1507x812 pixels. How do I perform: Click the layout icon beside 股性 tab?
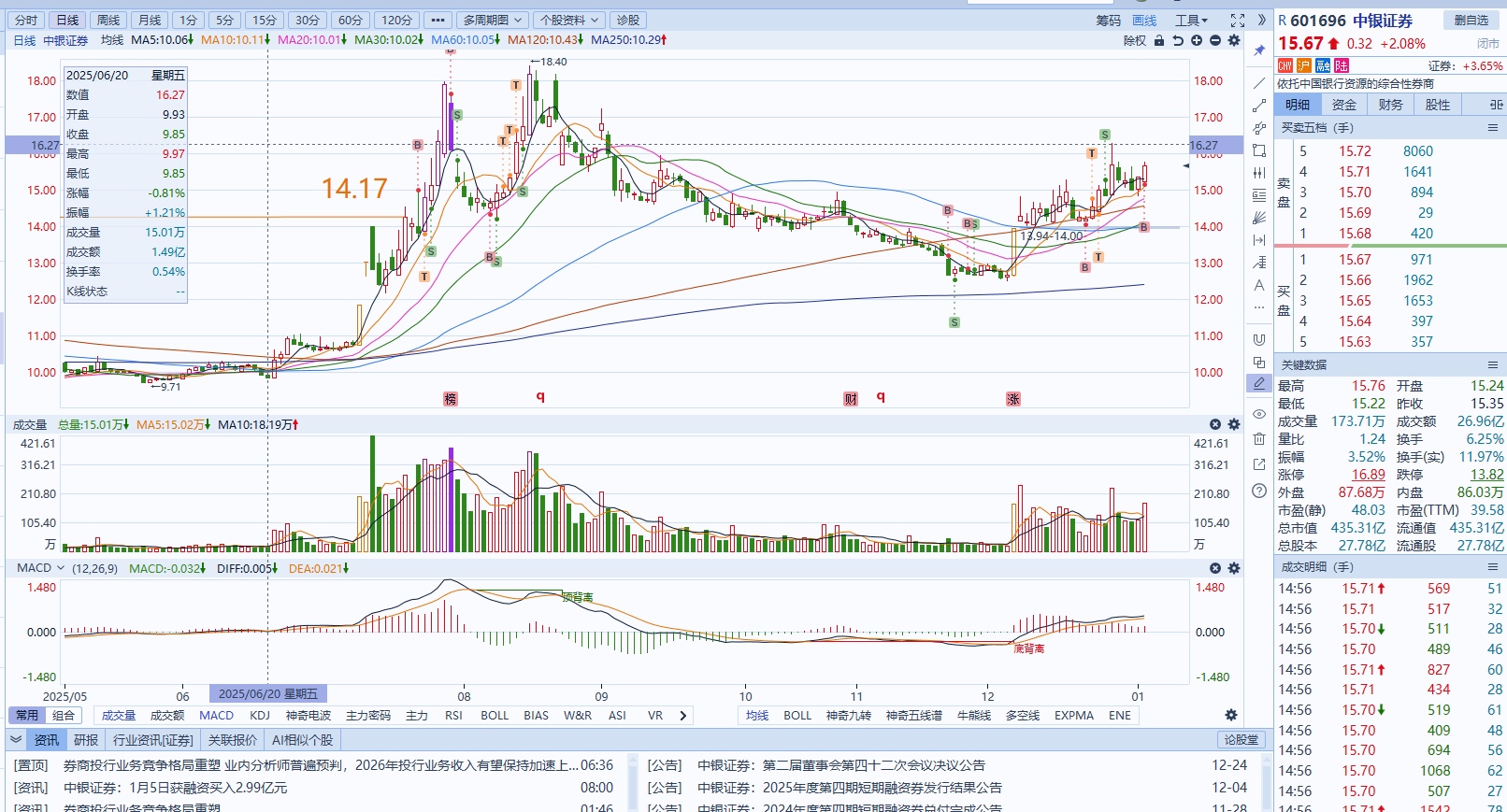coord(1496,105)
